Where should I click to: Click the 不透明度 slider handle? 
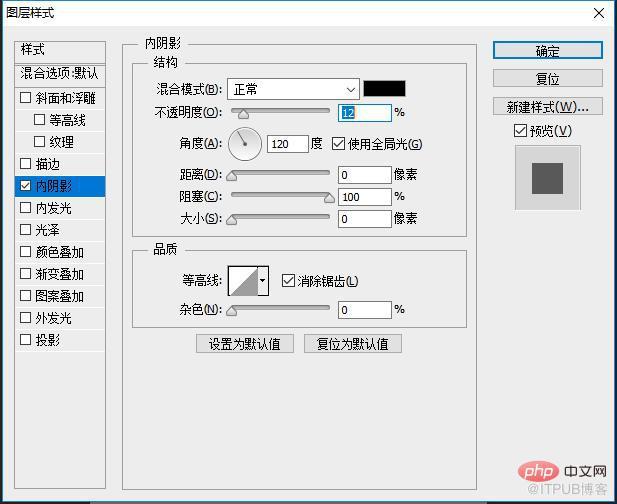pyautogui.click(x=244, y=114)
